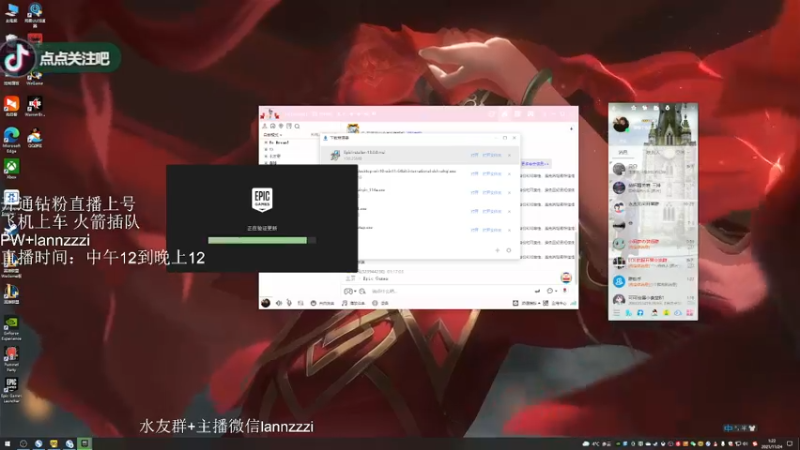Open app center icon in voice chat bar
This screenshot has width=800, height=450.
555,303
